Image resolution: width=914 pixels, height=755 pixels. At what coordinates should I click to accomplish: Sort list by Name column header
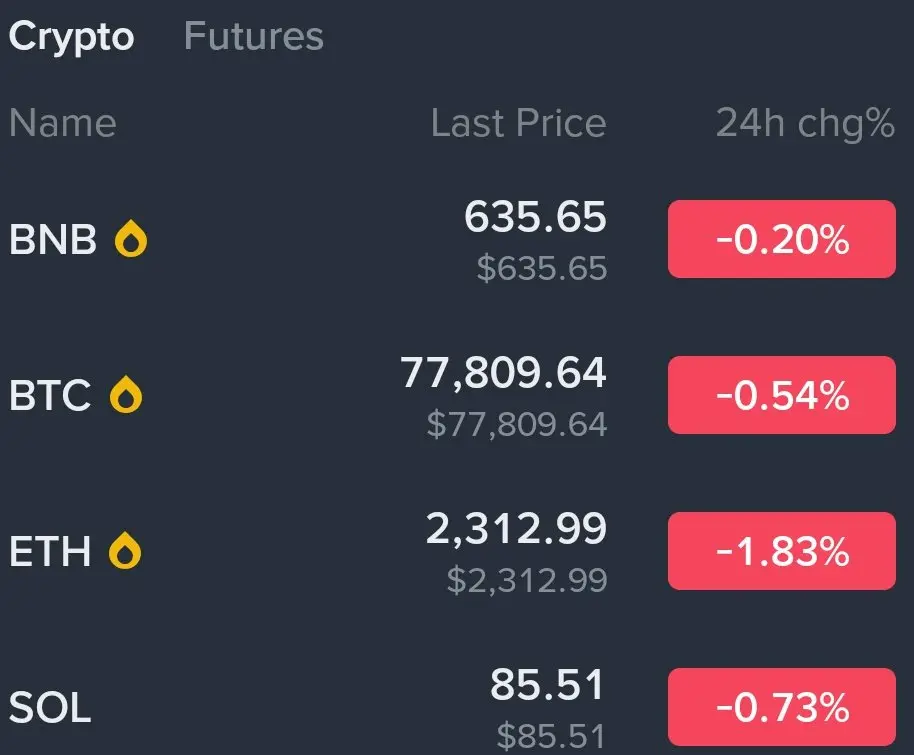62,123
